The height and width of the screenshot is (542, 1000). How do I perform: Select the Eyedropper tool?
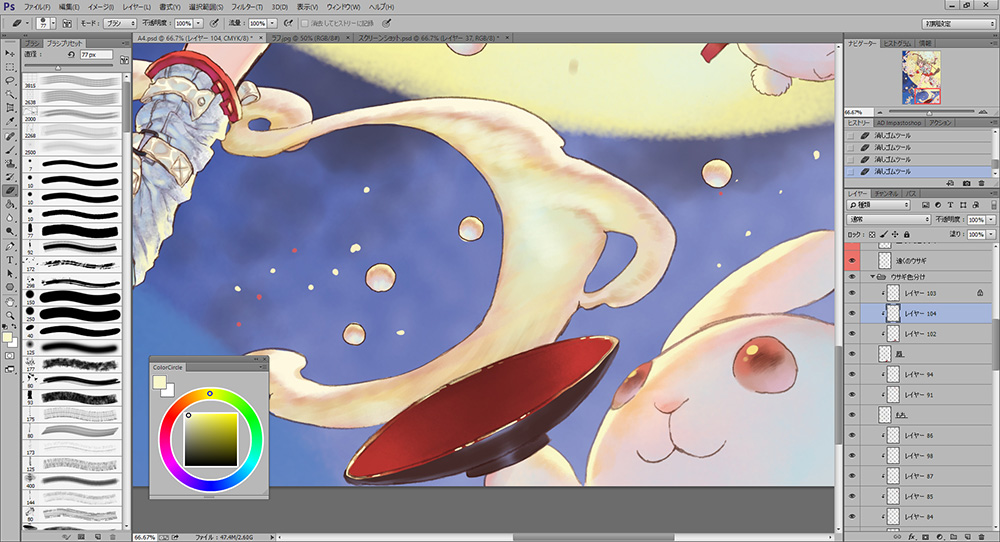point(10,121)
